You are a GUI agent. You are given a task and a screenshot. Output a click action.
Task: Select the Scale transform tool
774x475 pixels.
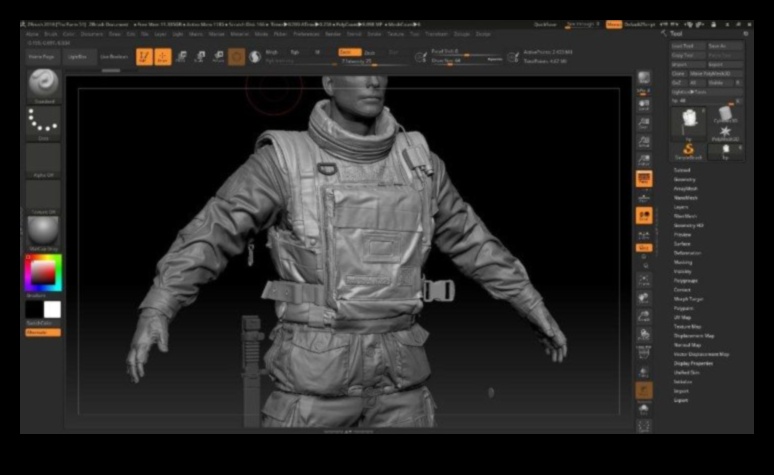200,57
